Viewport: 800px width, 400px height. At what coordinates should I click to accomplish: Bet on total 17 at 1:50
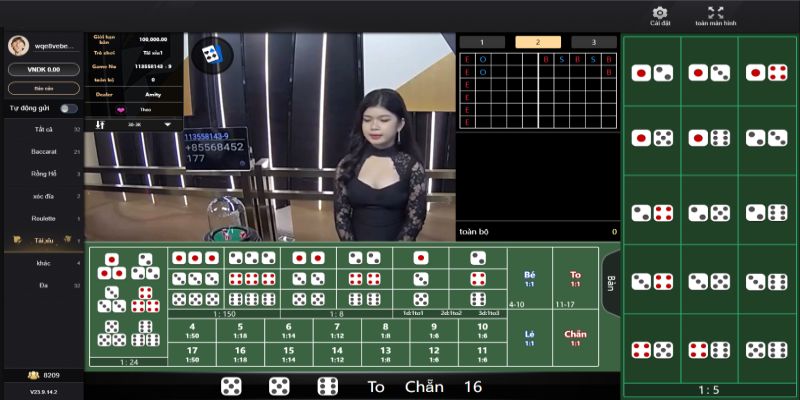point(192,355)
